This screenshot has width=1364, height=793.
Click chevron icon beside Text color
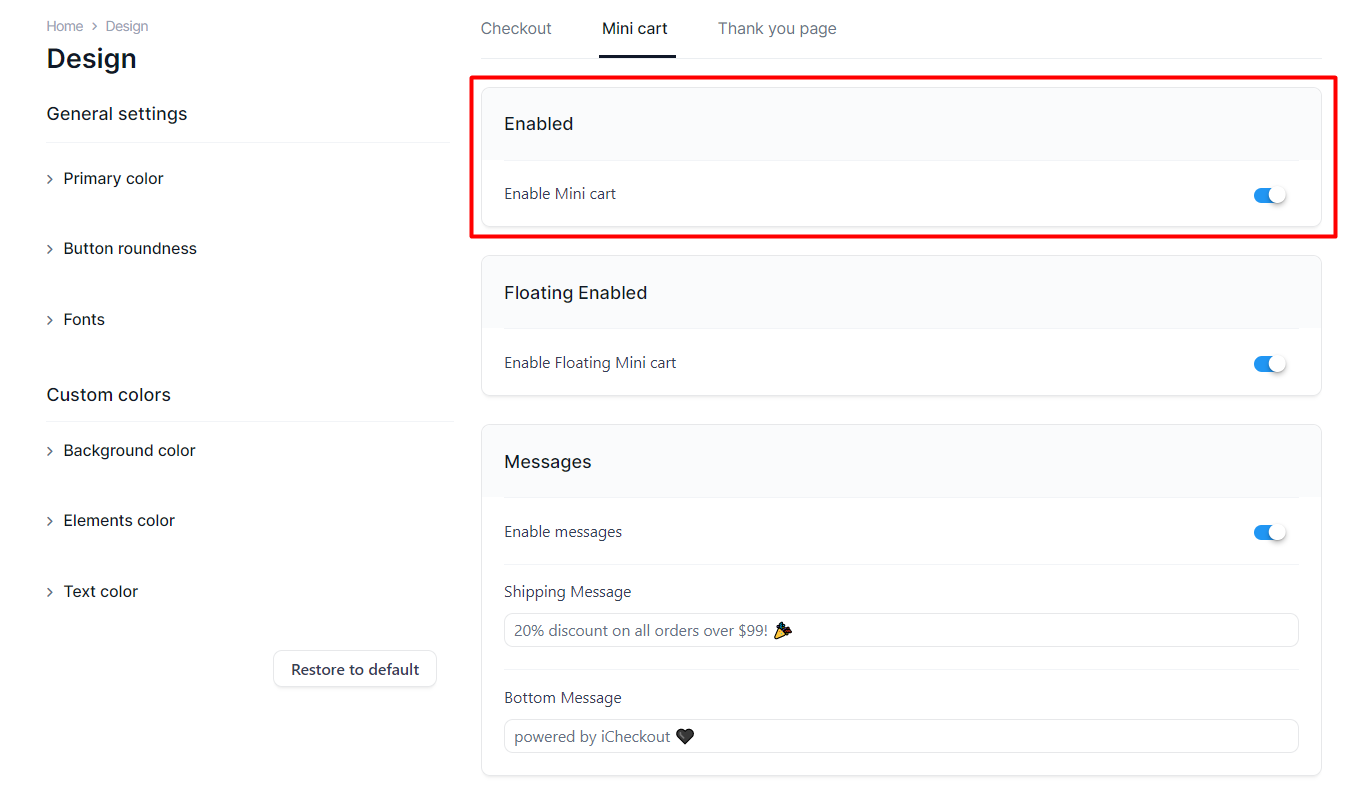click(x=50, y=592)
